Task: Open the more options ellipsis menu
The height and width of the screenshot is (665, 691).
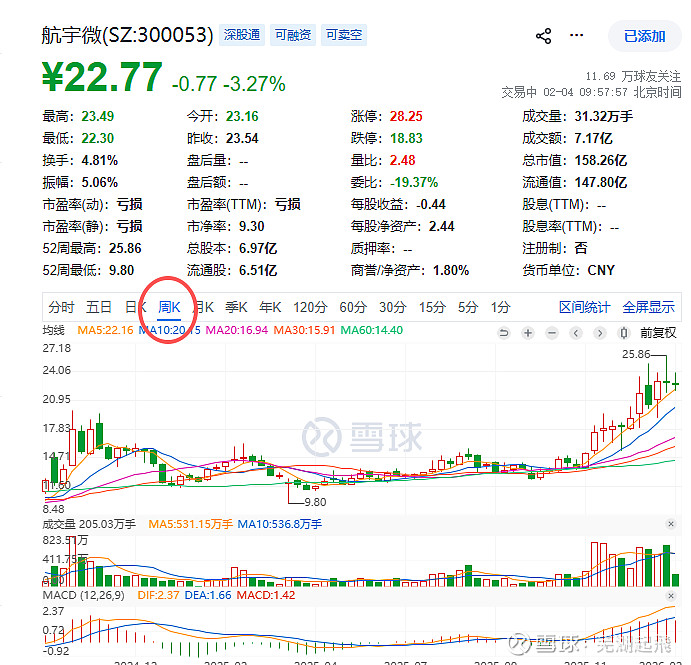Action: [x=576, y=35]
